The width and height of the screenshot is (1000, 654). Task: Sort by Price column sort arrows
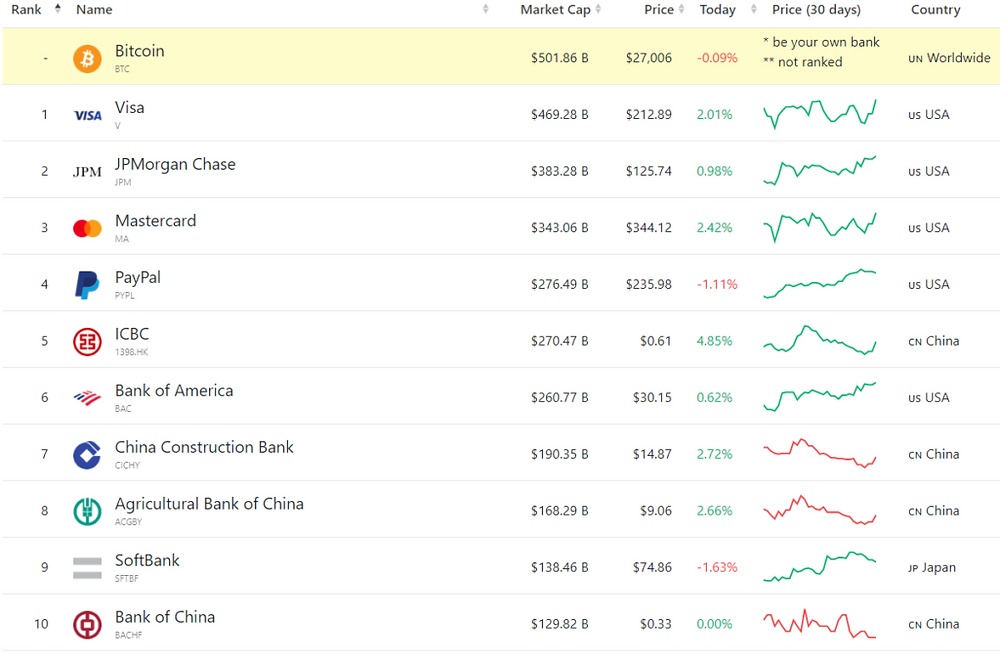(681, 9)
